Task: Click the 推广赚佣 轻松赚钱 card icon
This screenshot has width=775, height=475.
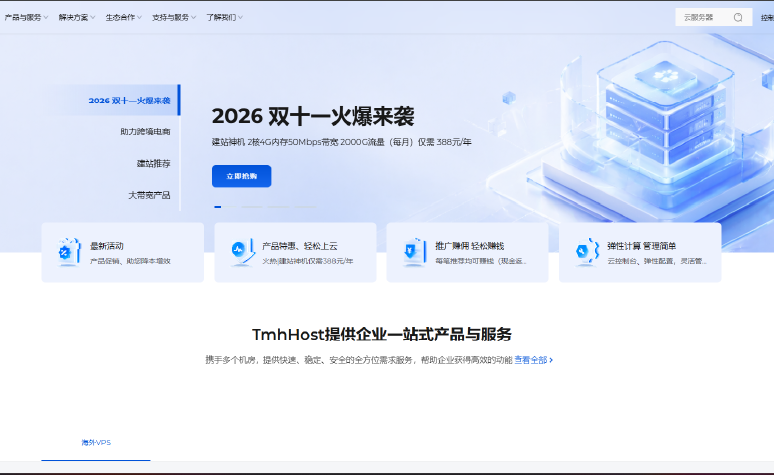Action: 414,252
